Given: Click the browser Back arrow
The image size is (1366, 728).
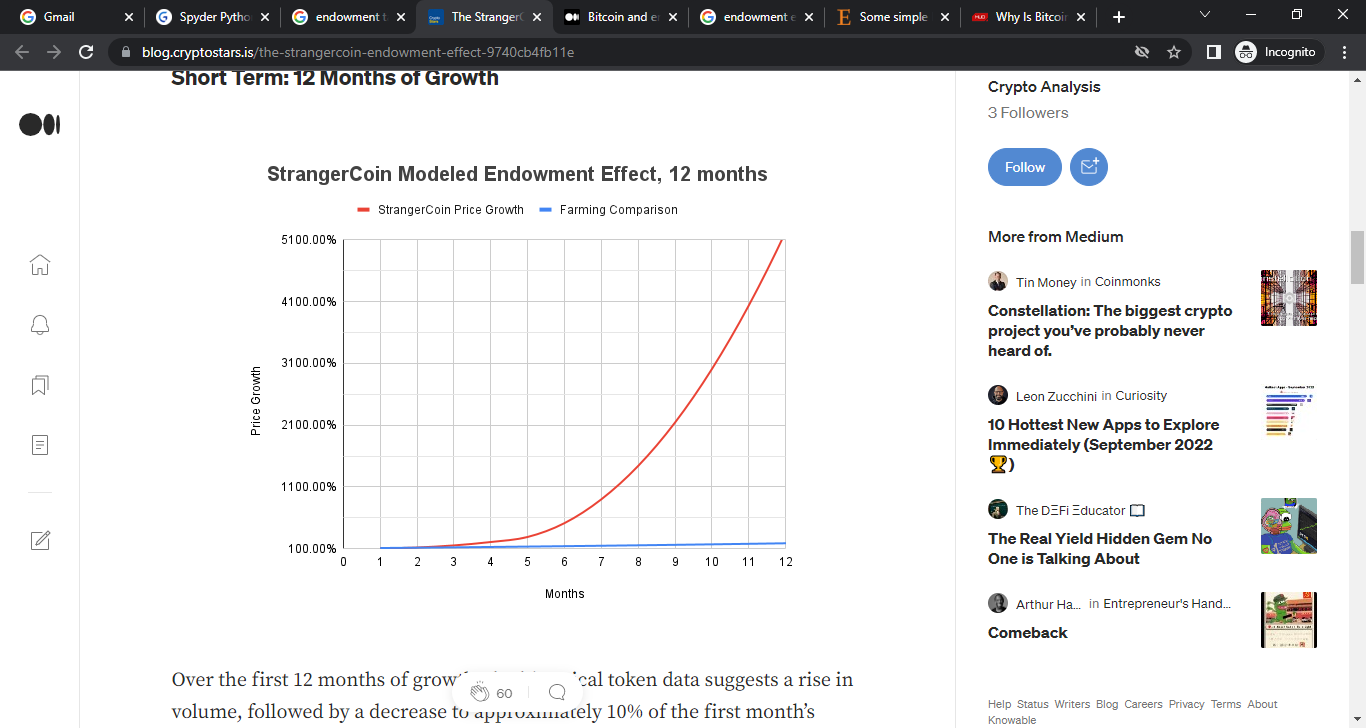Looking at the screenshot, I should [x=22, y=52].
